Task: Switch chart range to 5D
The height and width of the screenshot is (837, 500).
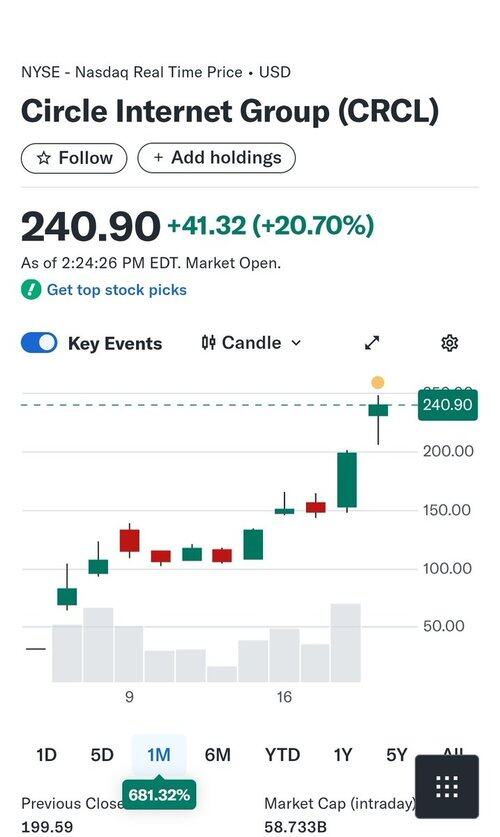Action: [102, 755]
